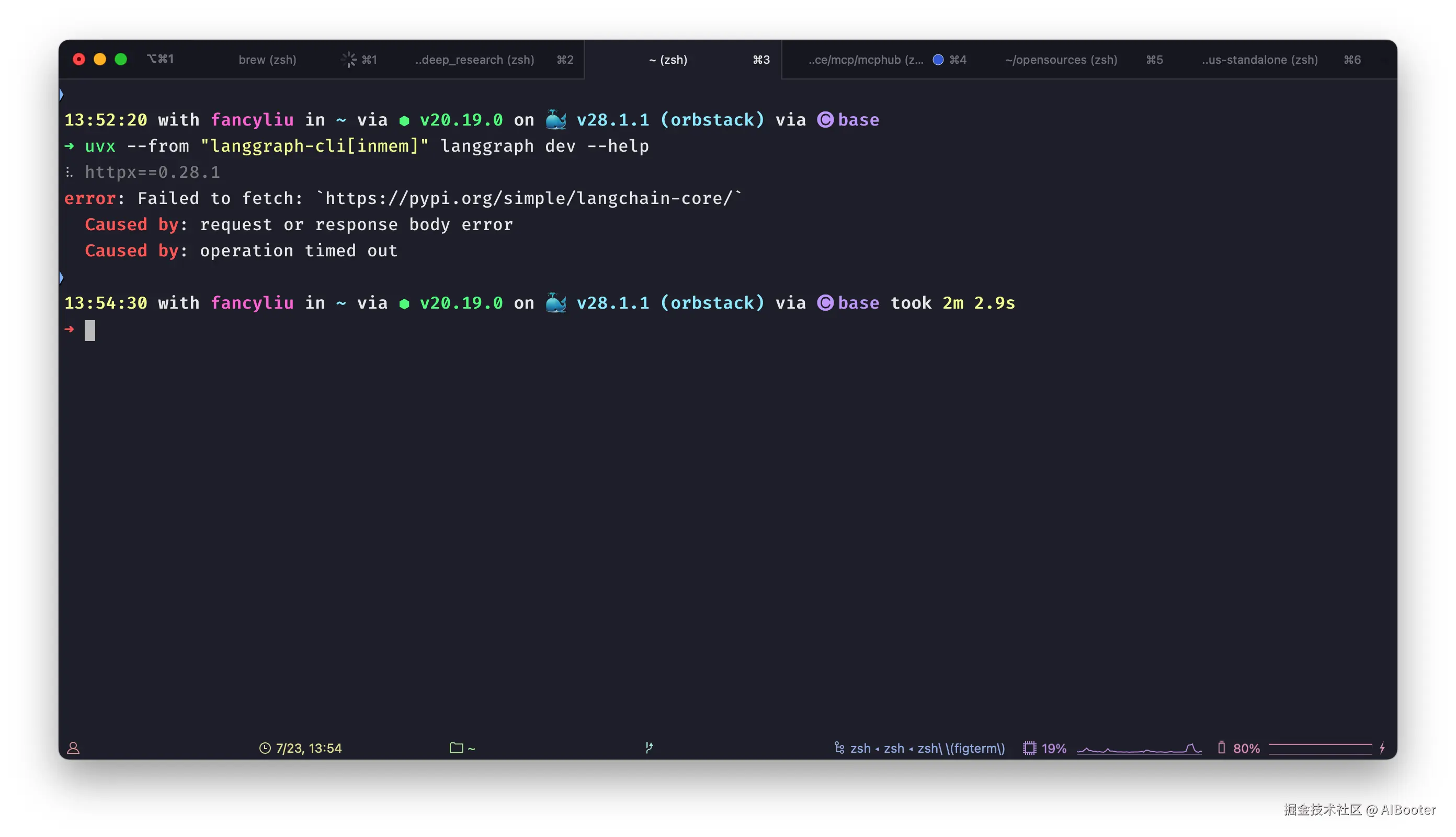Select the ..us-standalone (zsh) tab

(1259, 60)
